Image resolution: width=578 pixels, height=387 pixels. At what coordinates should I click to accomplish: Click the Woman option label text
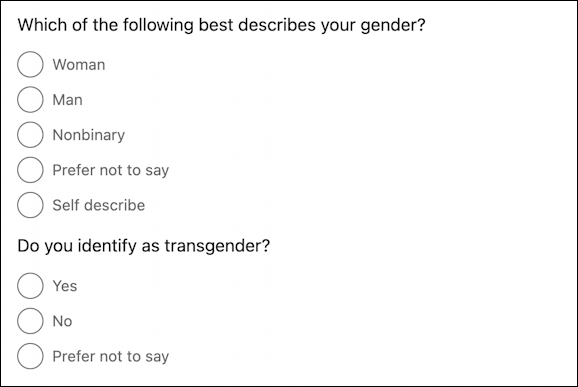79,64
